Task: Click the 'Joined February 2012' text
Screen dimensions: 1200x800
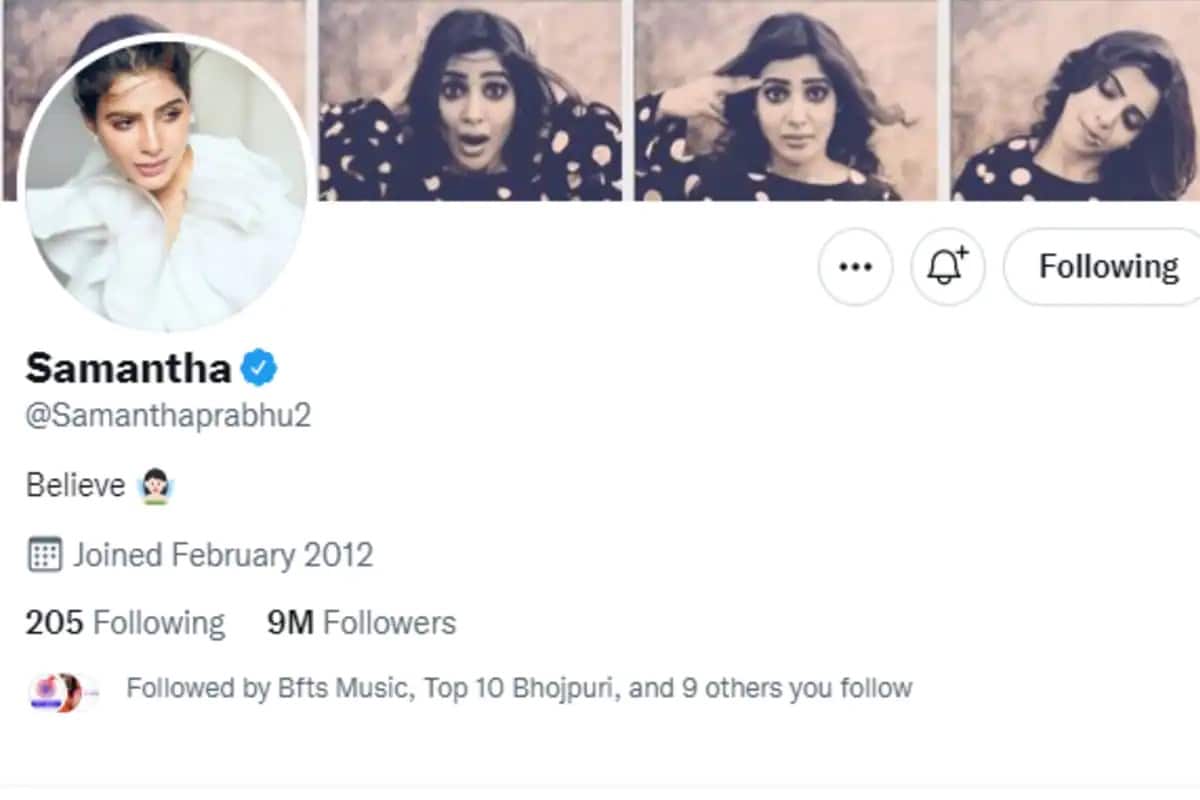Action: 222,554
